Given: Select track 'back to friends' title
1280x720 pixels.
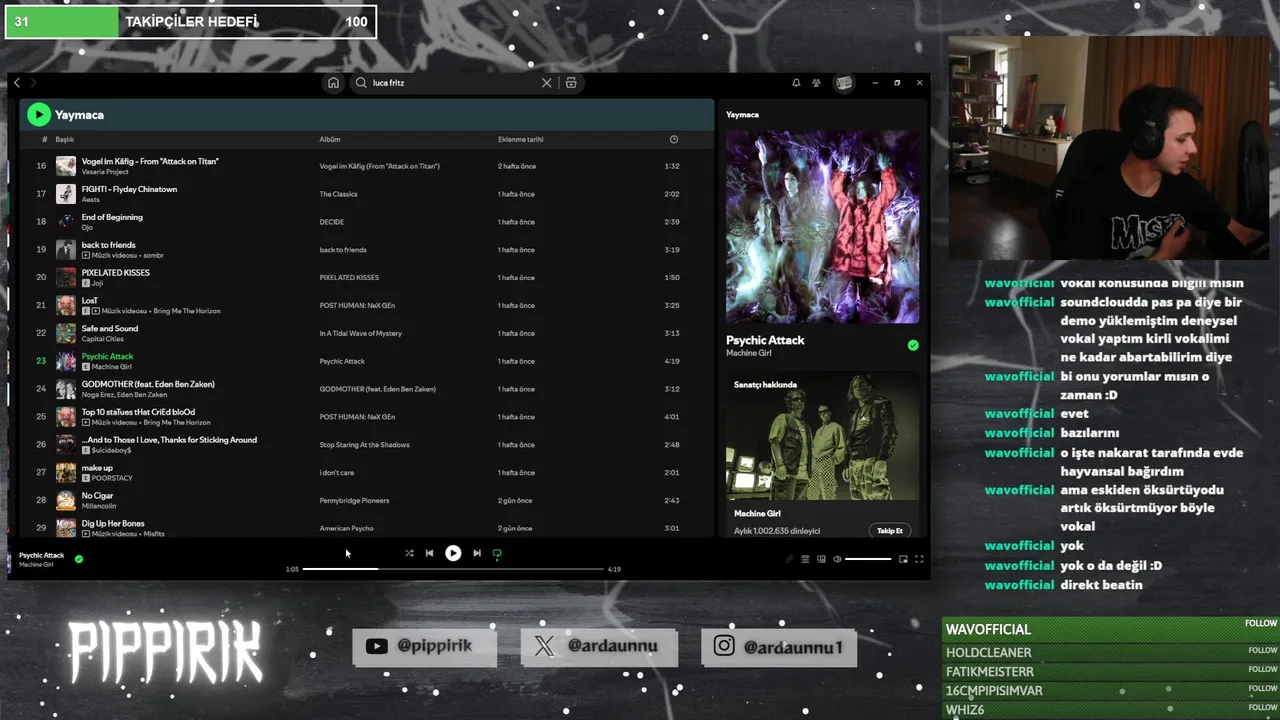Looking at the screenshot, I should (108, 245).
